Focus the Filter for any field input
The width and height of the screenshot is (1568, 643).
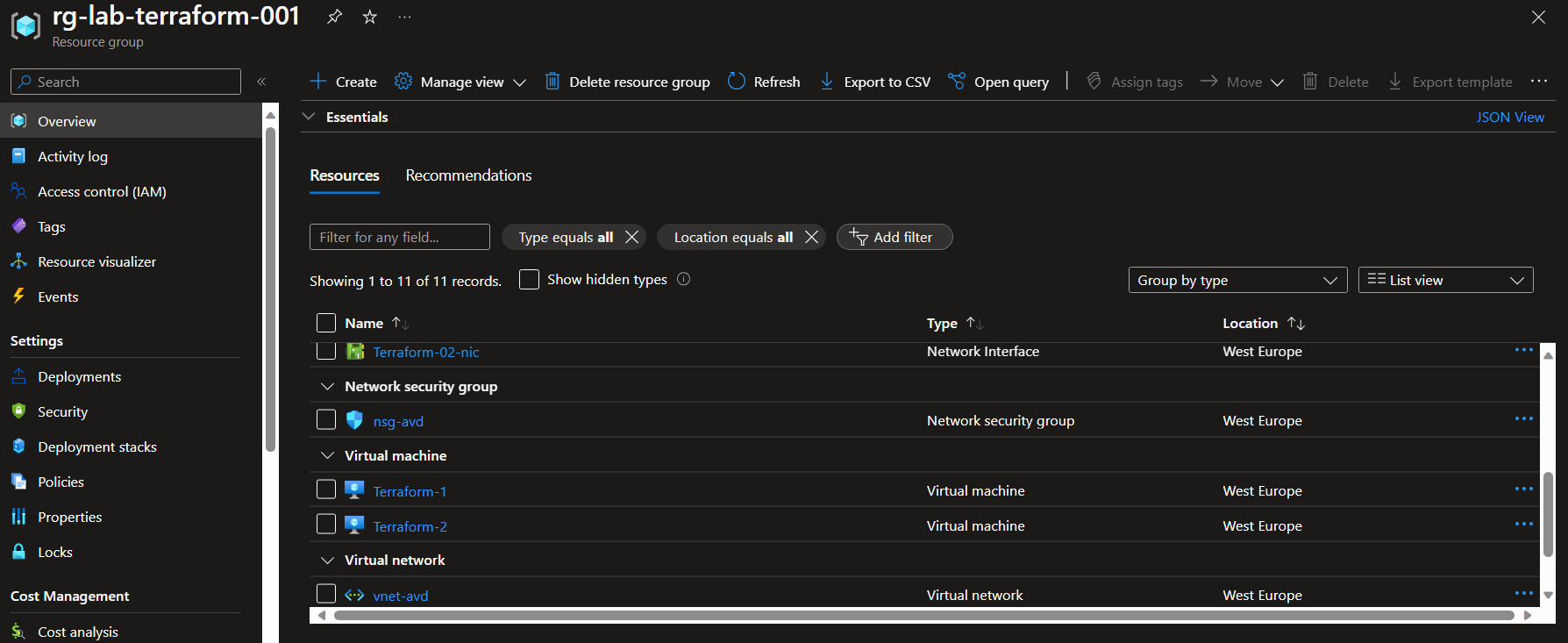click(x=400, y=237)
